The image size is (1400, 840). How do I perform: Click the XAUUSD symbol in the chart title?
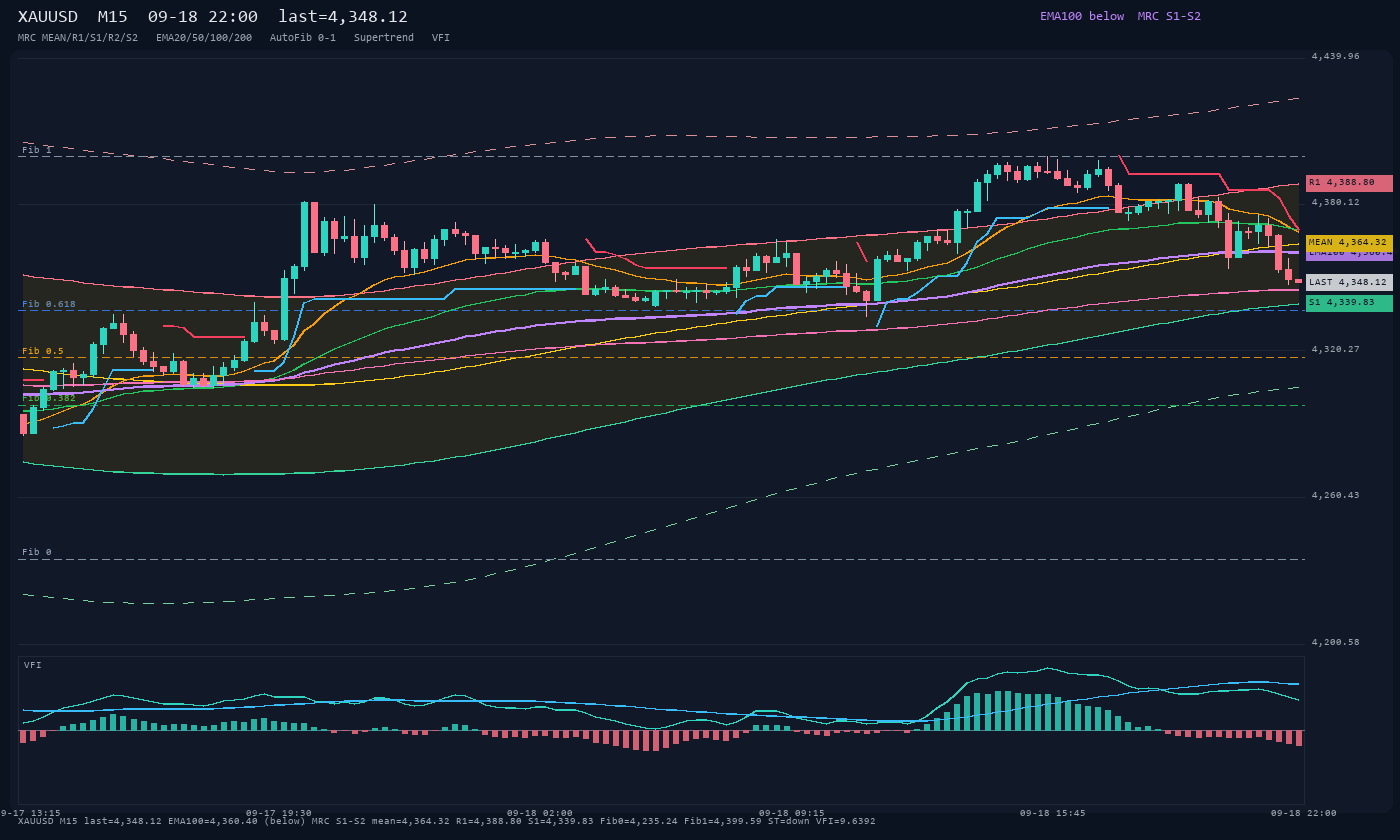tap(48, 17)
